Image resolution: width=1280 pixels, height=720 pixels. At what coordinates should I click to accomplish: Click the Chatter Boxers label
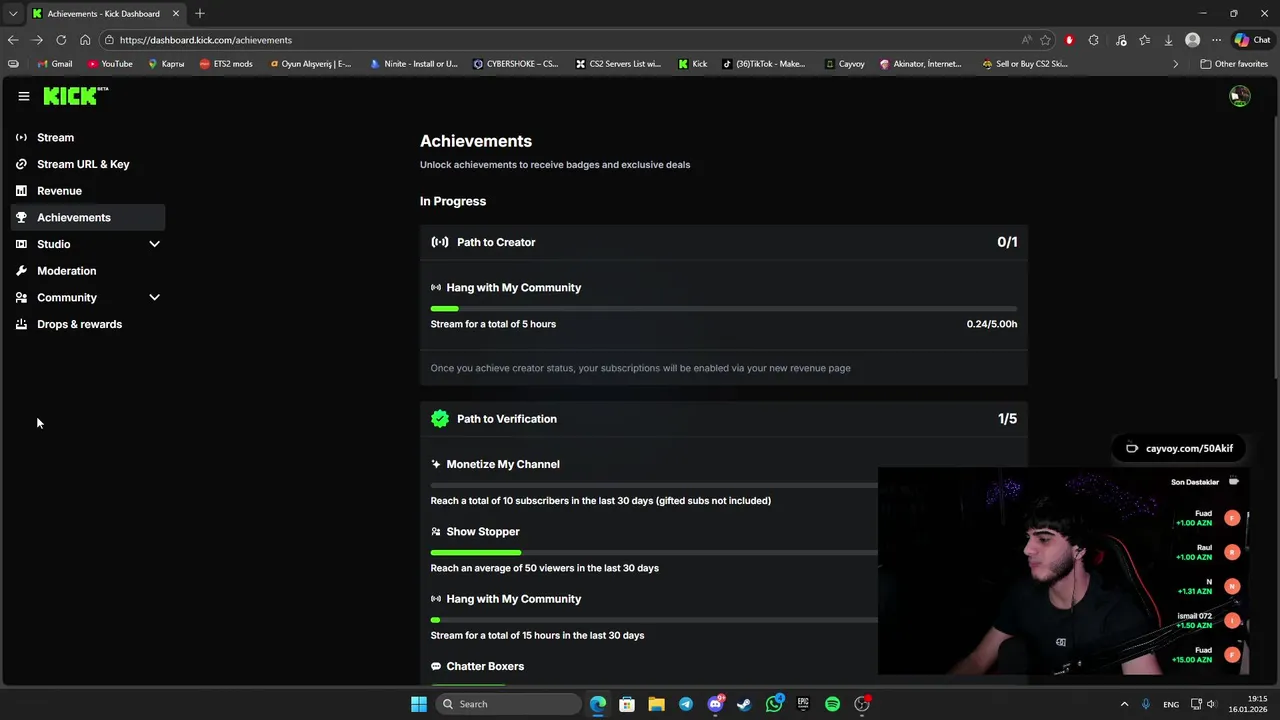[485, 666]
